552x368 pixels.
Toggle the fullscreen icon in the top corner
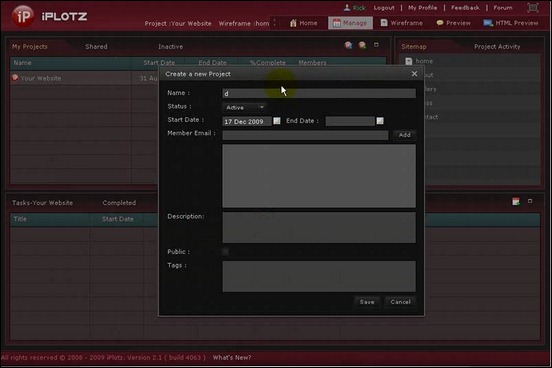click(x=533, y=7)
